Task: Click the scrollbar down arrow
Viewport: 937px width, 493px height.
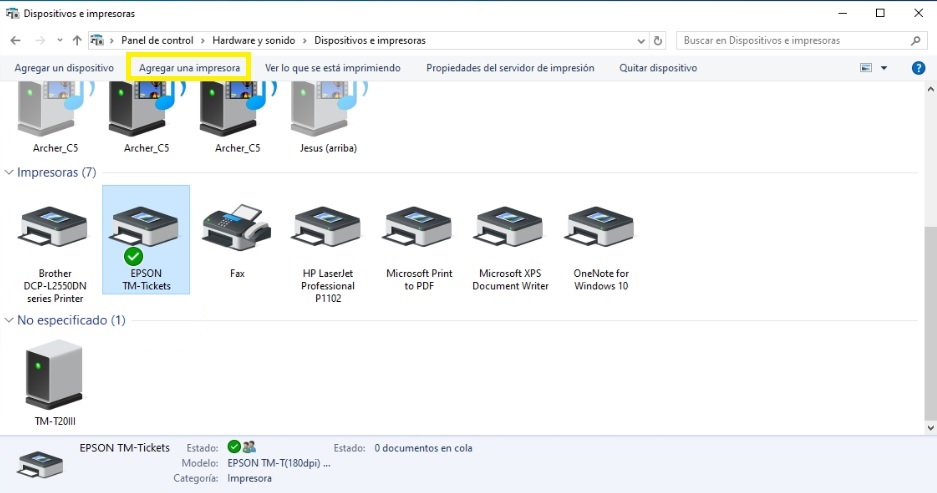Action: pos(930,428)
